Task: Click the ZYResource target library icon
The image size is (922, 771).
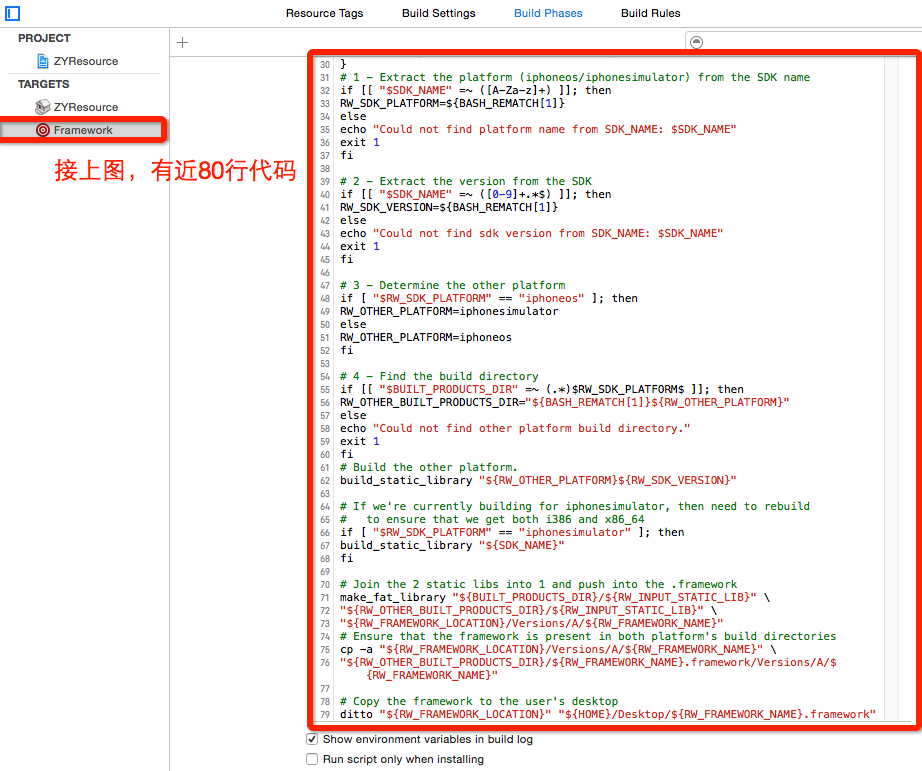Action: (42, 107)
